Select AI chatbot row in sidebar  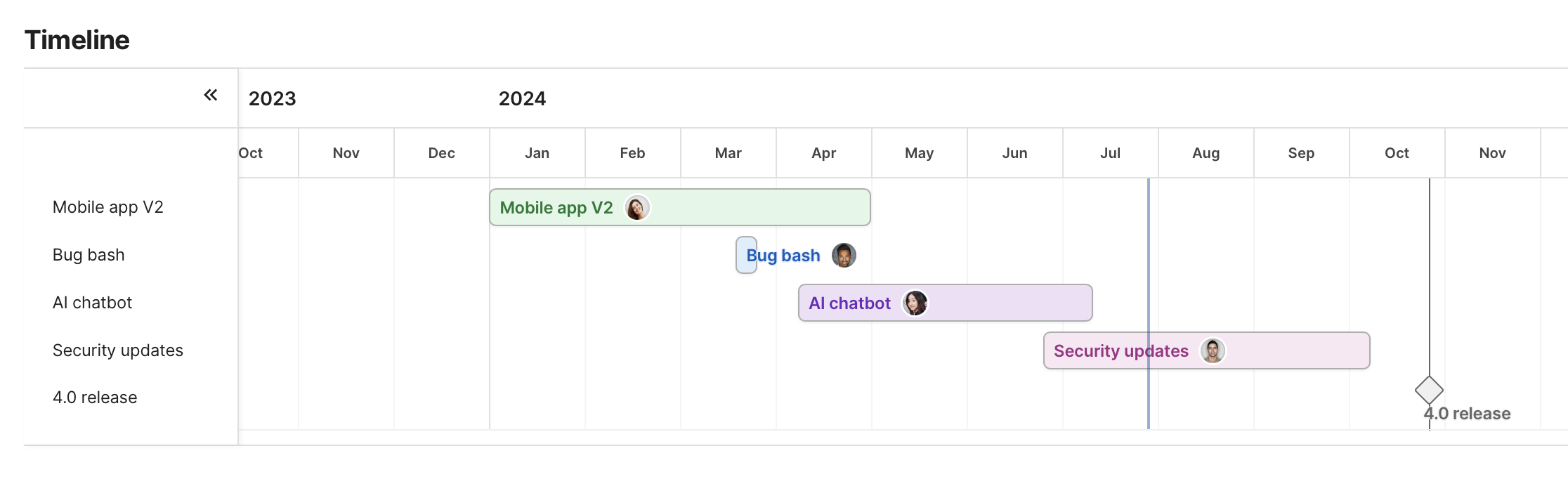click(92, 303)
